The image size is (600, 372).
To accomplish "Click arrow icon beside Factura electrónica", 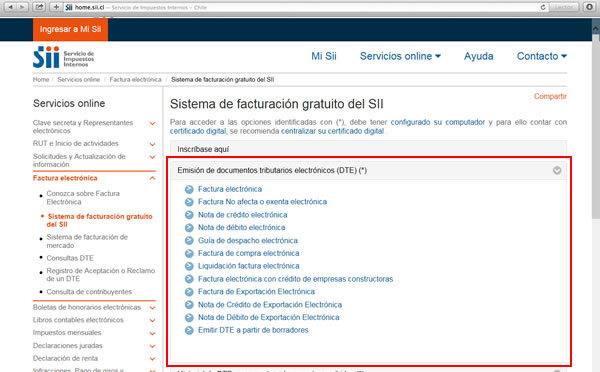I will 189,189.
